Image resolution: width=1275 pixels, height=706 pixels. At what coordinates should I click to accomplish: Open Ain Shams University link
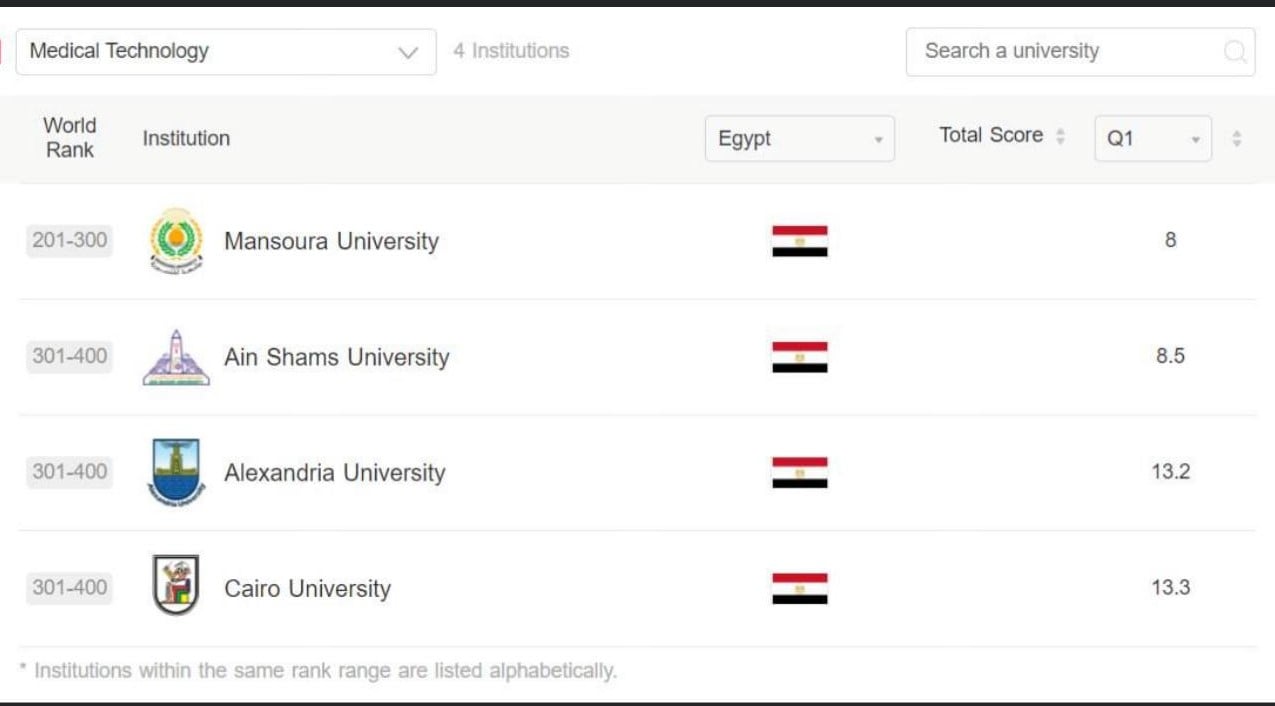coord(336,357)
